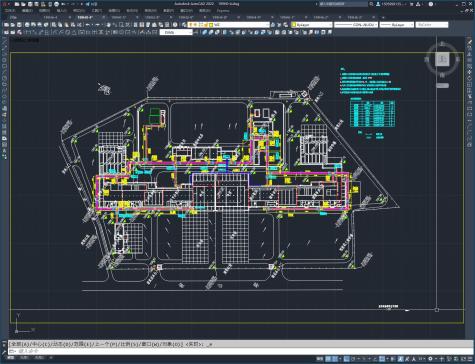Image resolution: width=475 pixels, height=364 pixels.
Task: Click the title bar search input box
Action: point(343,4)
